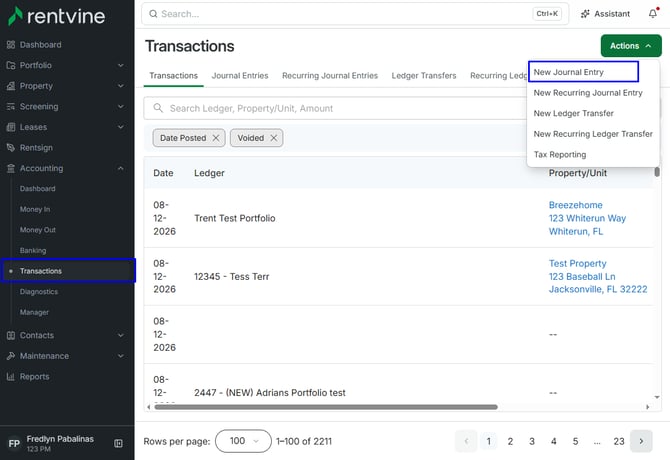670x460 pixels.
Task: Open Tax Reporting from Actions menu
Action: [559, 155]
